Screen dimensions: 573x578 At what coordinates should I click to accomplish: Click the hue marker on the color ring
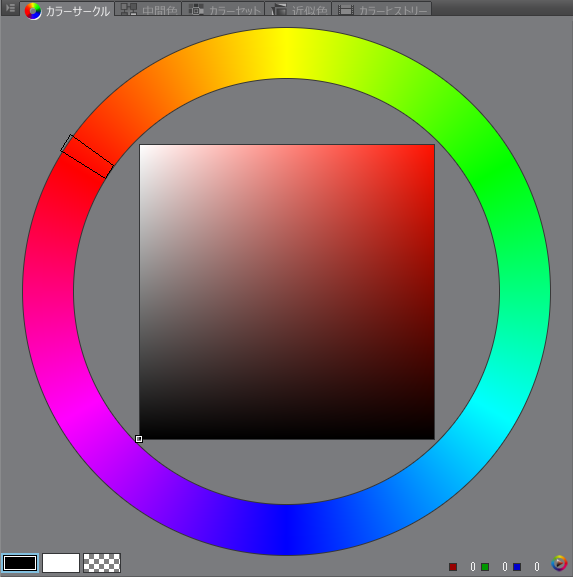point(87,156)
